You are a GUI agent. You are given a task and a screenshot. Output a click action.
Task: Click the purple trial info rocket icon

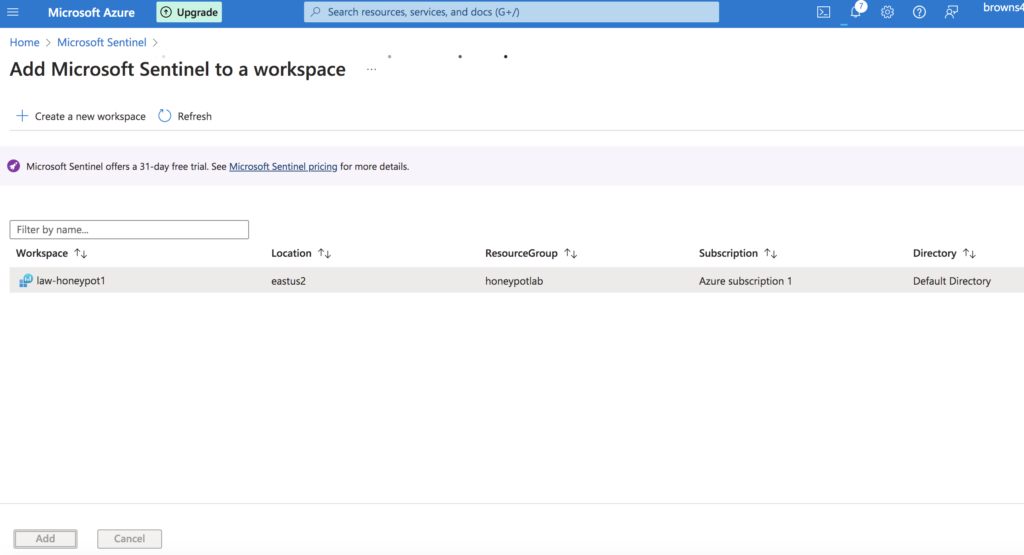tap(13, 166)
